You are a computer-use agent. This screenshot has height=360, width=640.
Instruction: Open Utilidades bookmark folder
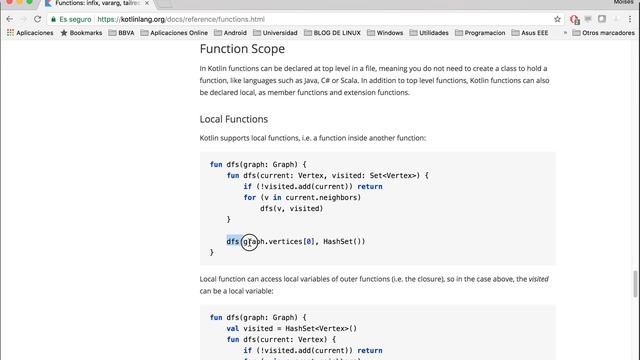point(429,33)
